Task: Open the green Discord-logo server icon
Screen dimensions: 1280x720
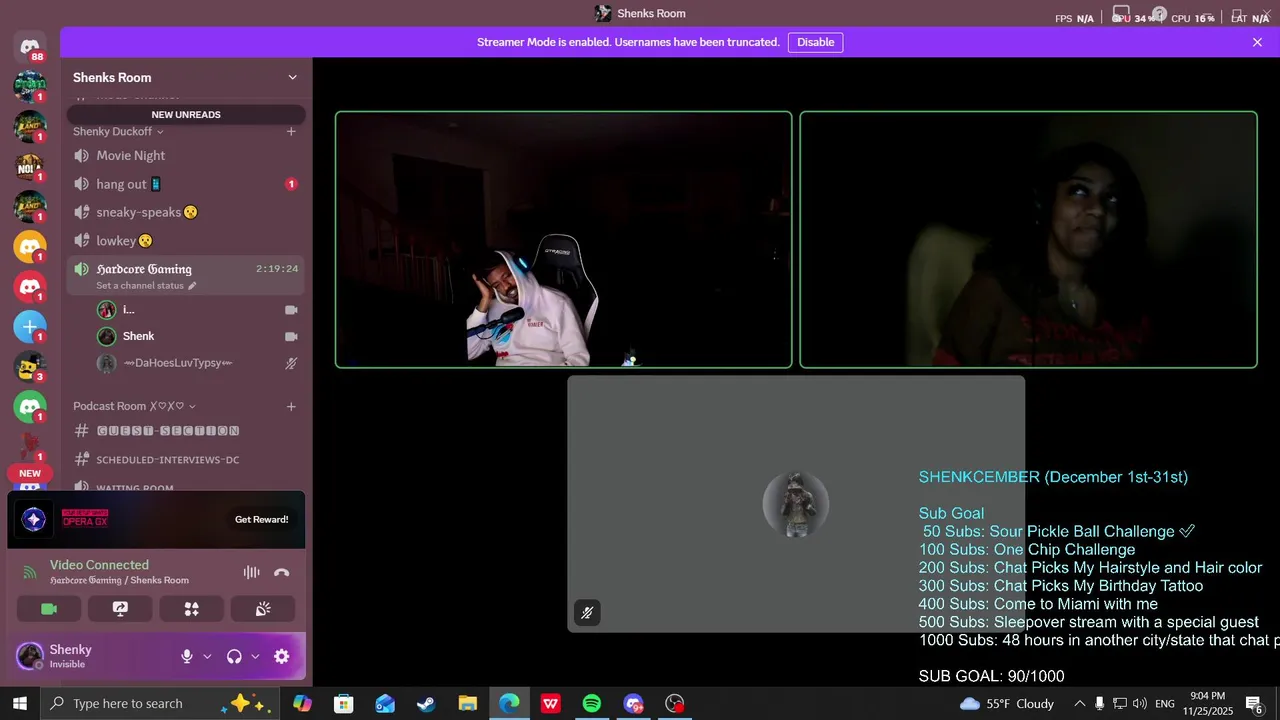Action: [30, 407]
